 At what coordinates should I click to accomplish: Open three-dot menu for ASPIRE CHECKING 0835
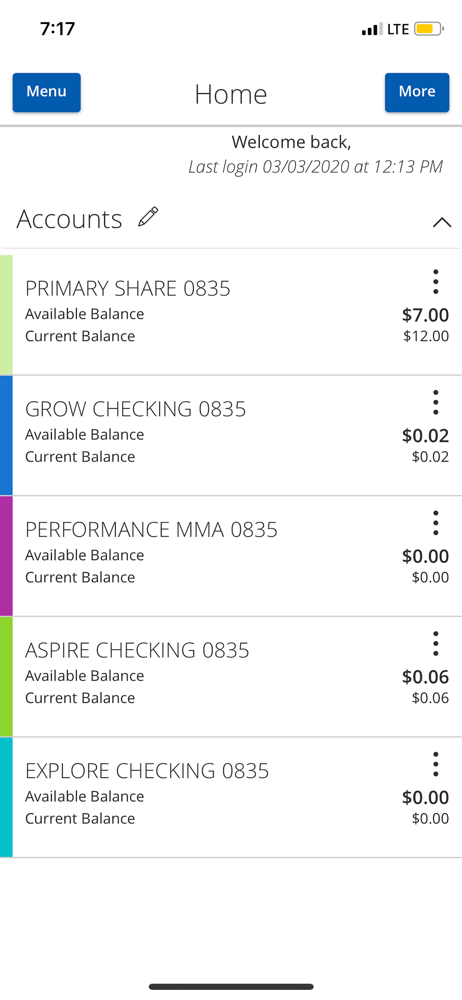(435, 643)
